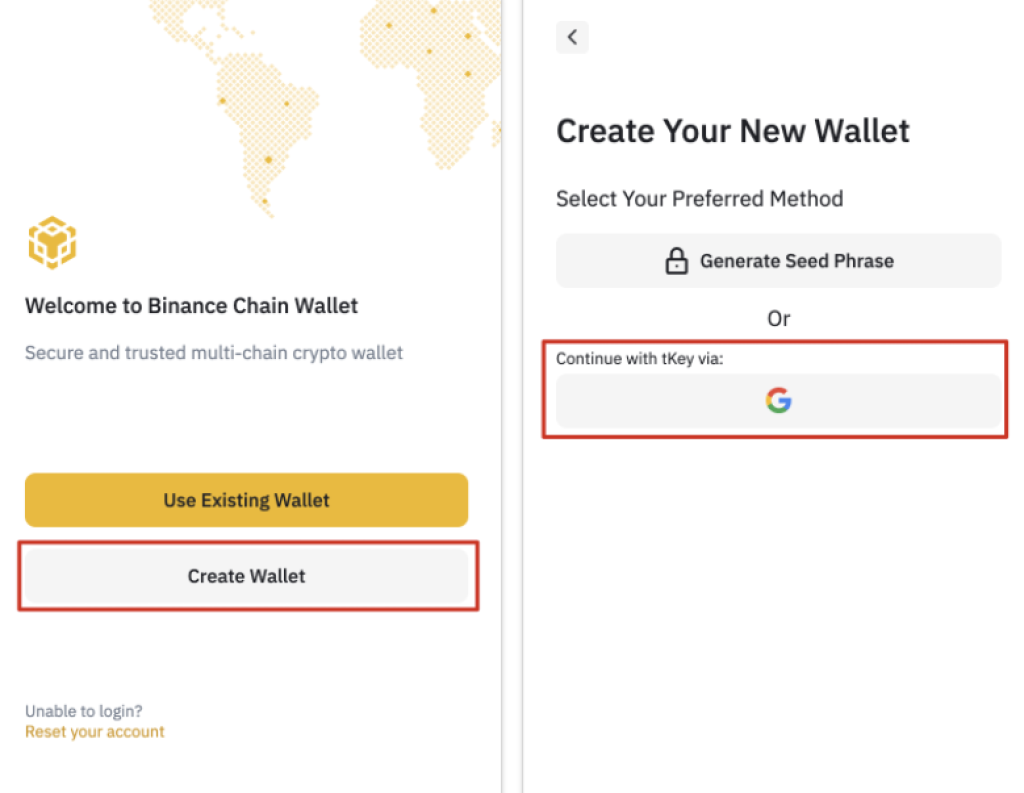Click the Welcome to Binance Chain Wallet heading
The image size is (1024, 793).
(191, 306)
